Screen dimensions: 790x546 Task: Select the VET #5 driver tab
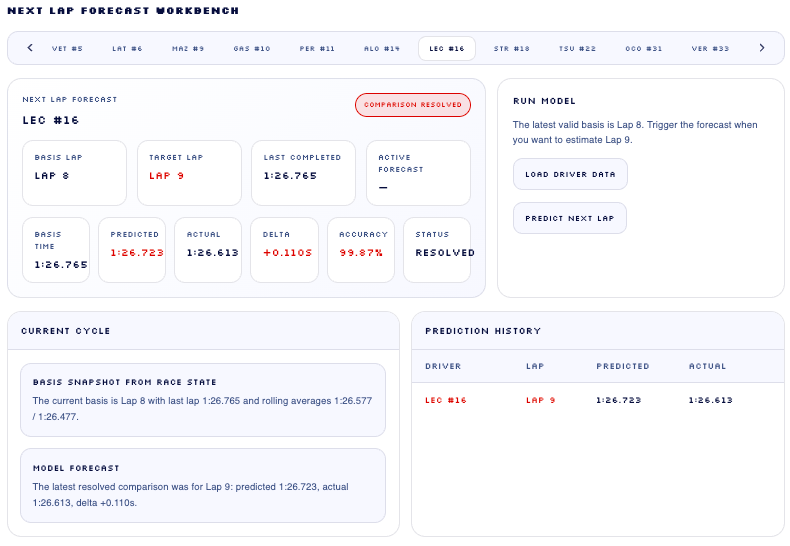pyautogui.click(x=67, y=48)
